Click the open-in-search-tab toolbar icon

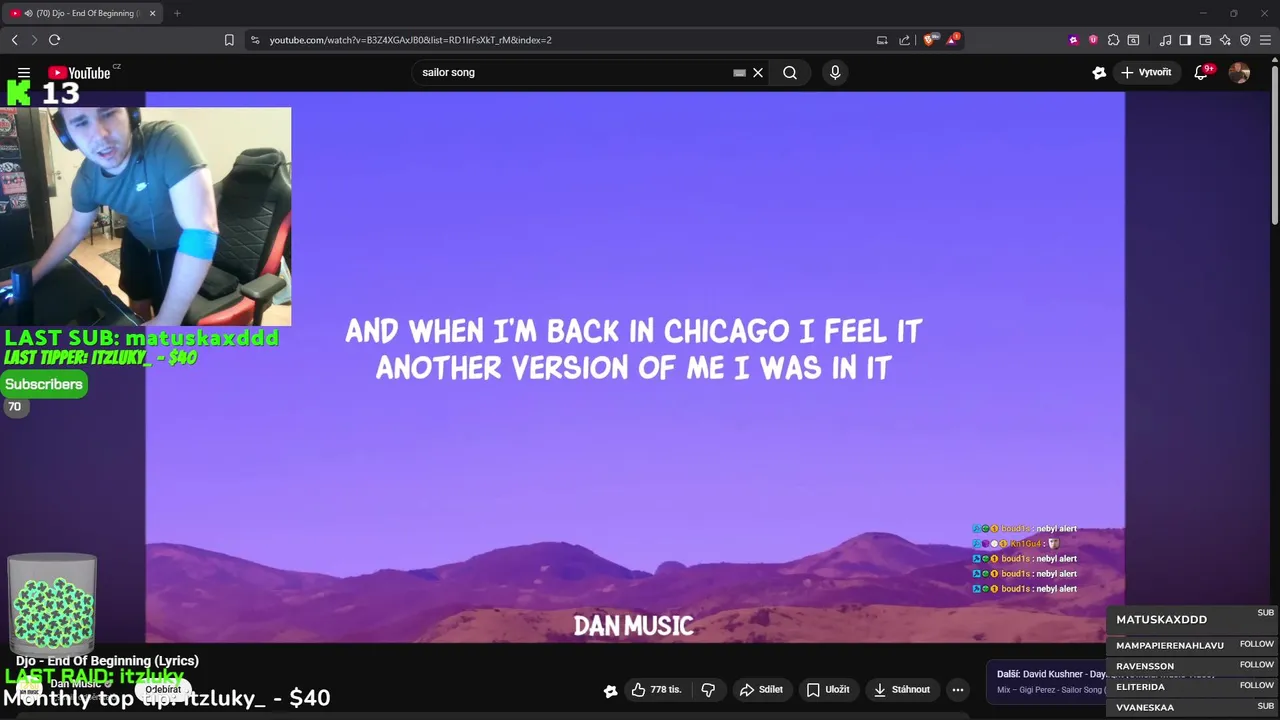pos(1133,40)
